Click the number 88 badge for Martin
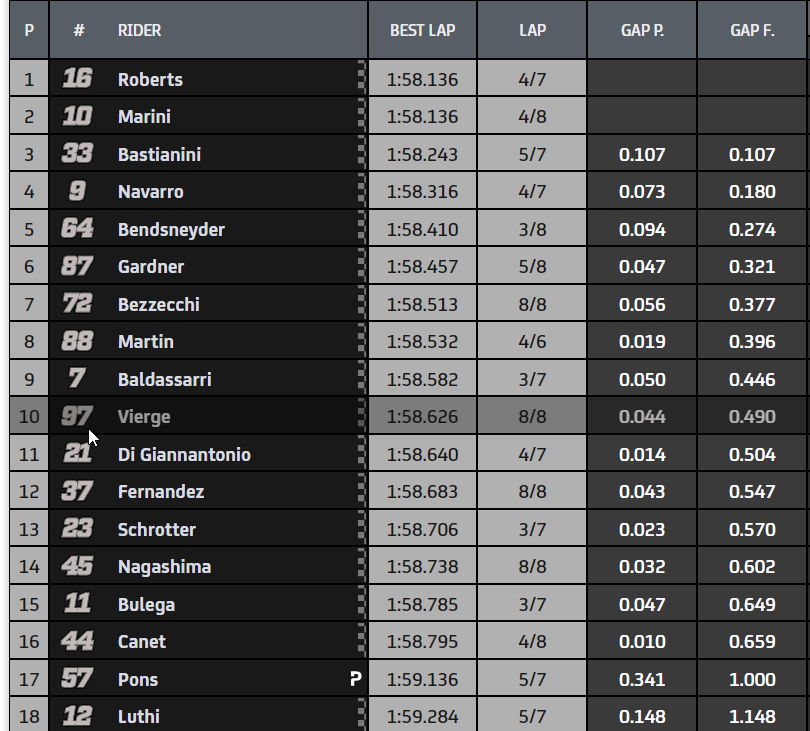Screen dimensions: 810x731 click(x=77, y=342)
